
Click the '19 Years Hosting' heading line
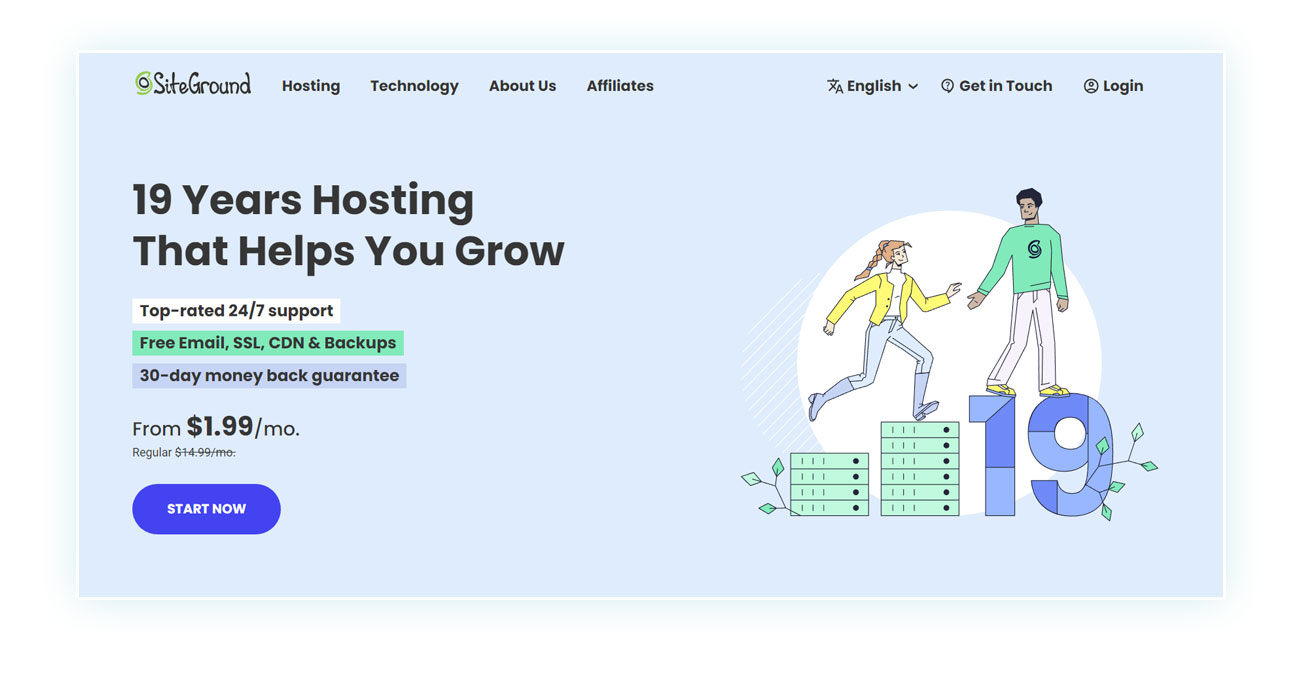pyautogui.click(x=303, y=200)
